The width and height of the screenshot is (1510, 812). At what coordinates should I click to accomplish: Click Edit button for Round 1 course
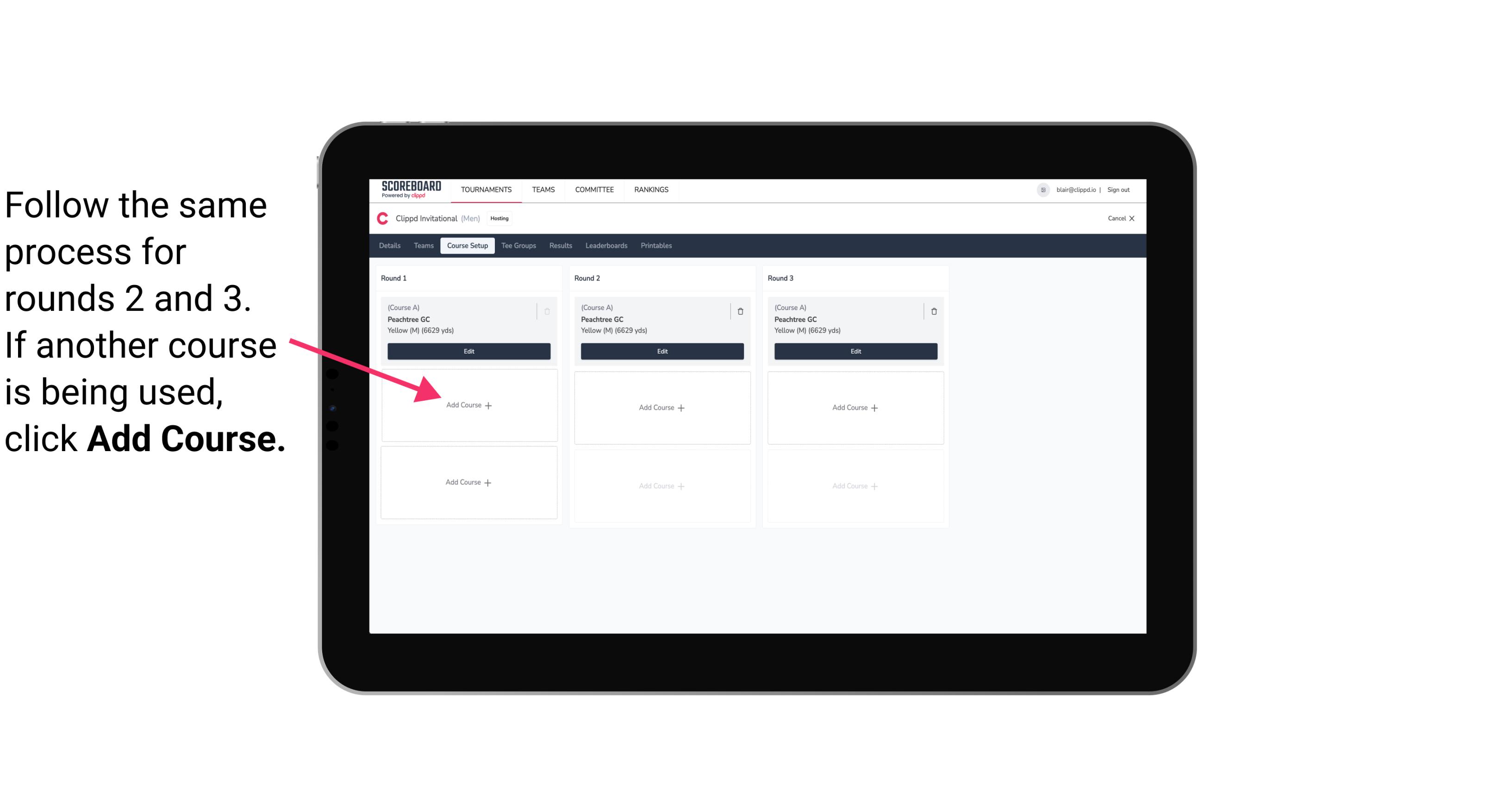tap(468, 351)
